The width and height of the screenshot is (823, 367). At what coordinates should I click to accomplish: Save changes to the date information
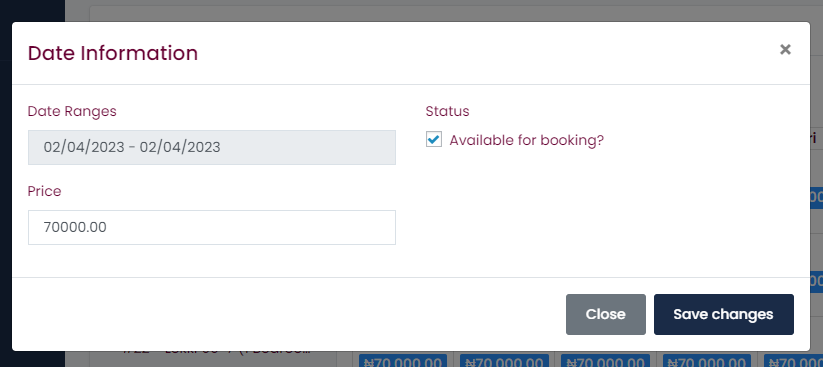point(723,314)
